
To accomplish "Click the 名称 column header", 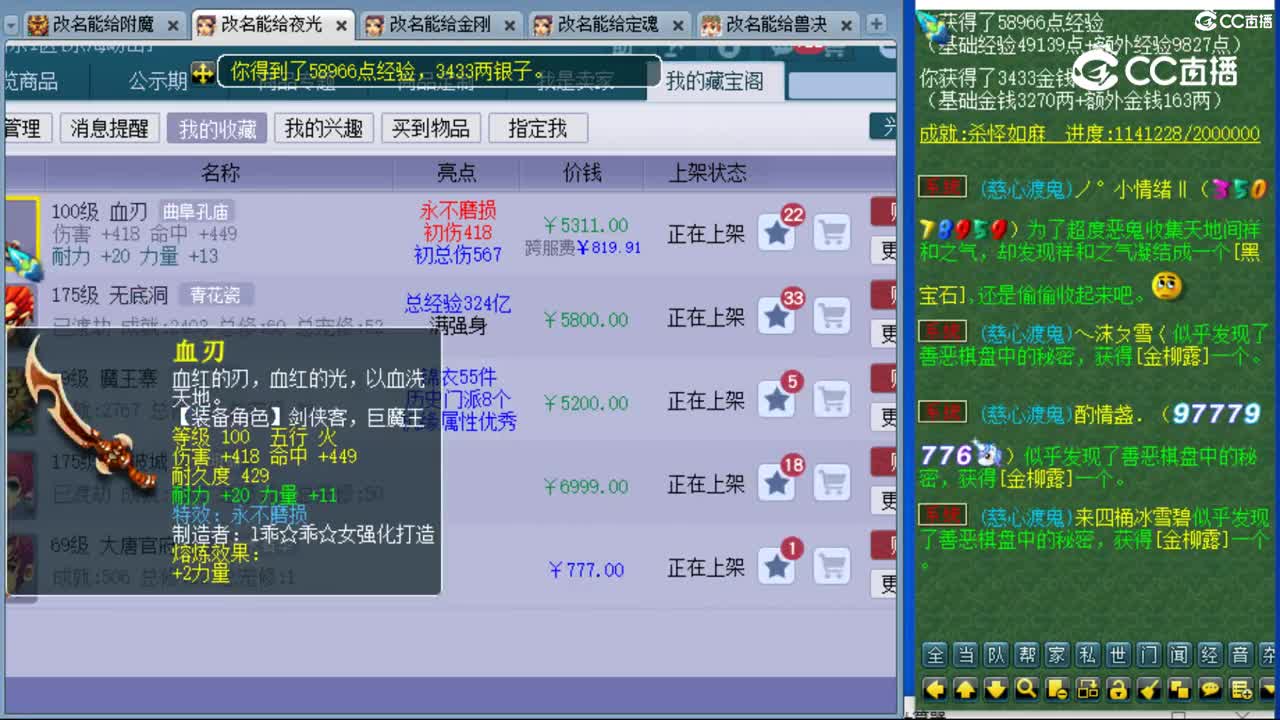I will coord(221,173).
